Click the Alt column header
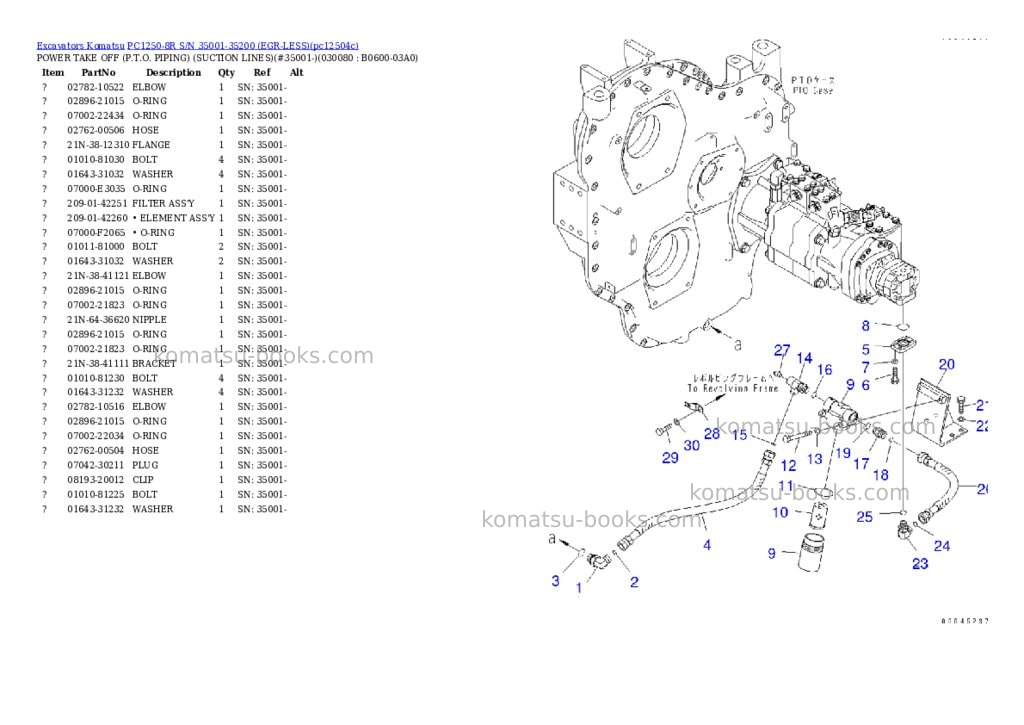1024x725 pixels. [x=296, y=72]
